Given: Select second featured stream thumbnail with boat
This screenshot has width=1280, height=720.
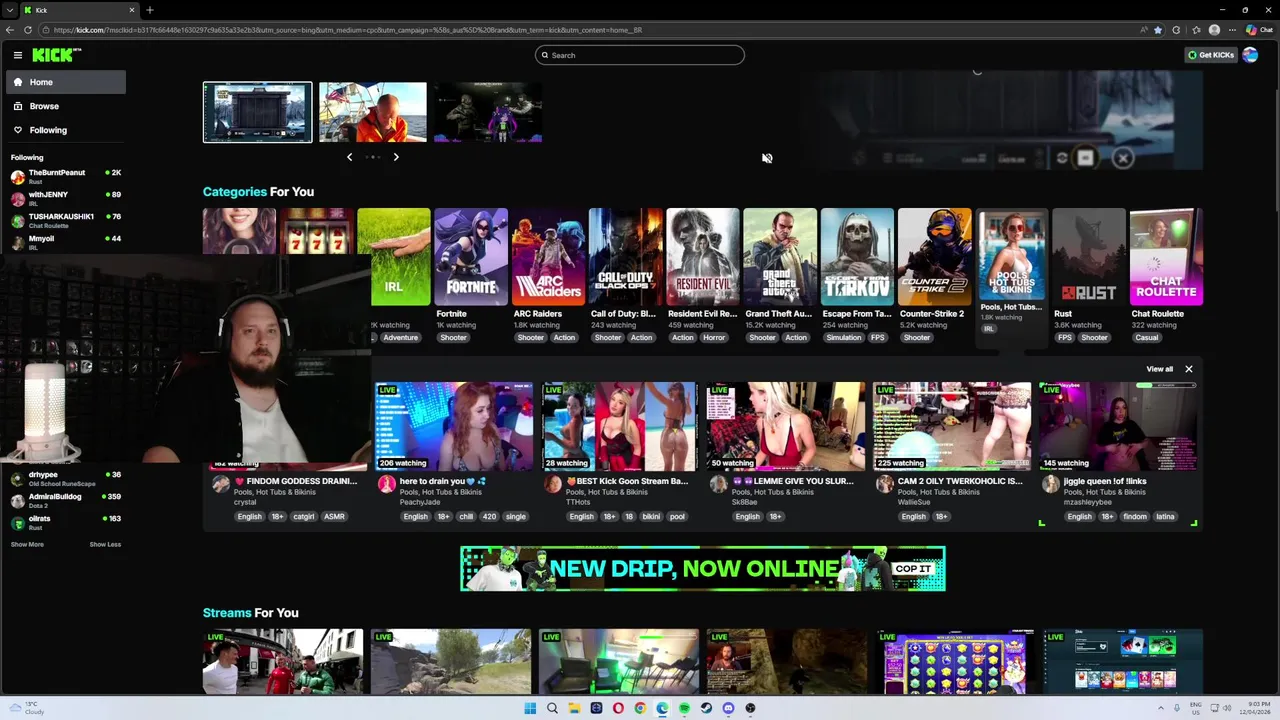Looking at the screenshot, I should [373, 112].
